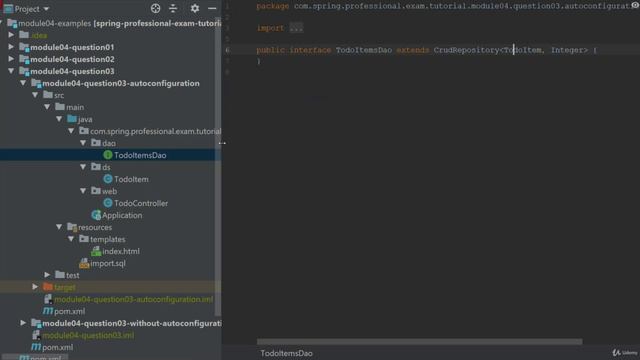This screenshot has height=360, width=640.
Task: Select pom.xml below module04-question03.iml
Action: [58, 347]
